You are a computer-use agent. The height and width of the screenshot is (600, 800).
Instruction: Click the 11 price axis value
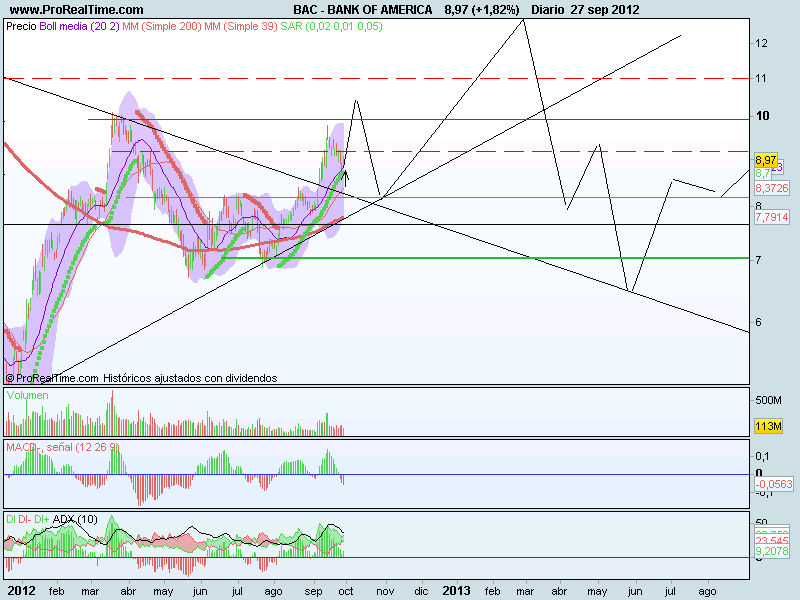[761, 79]
